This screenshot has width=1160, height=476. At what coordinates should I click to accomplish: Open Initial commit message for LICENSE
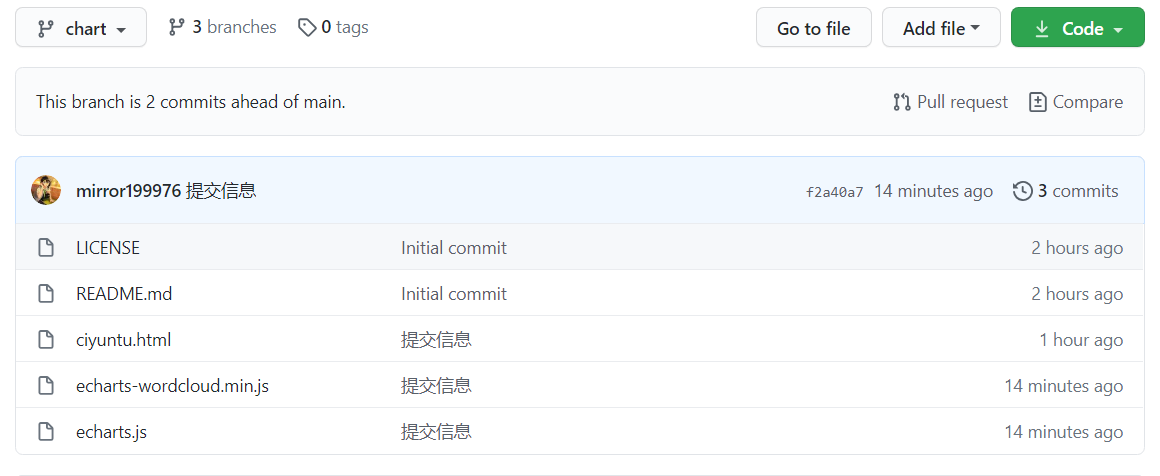pos(454,248)
